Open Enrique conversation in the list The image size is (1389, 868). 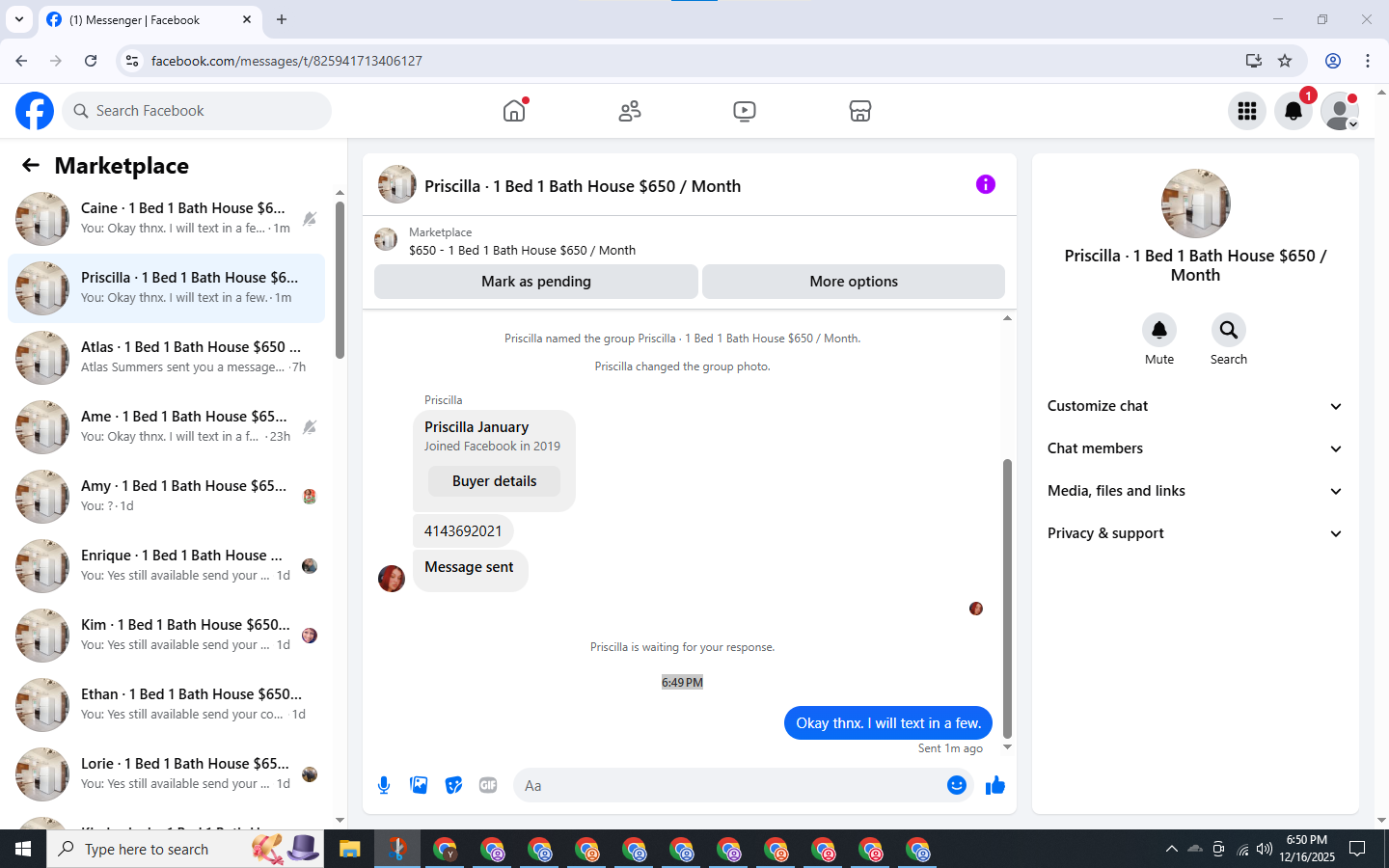(x=166, y=566)
